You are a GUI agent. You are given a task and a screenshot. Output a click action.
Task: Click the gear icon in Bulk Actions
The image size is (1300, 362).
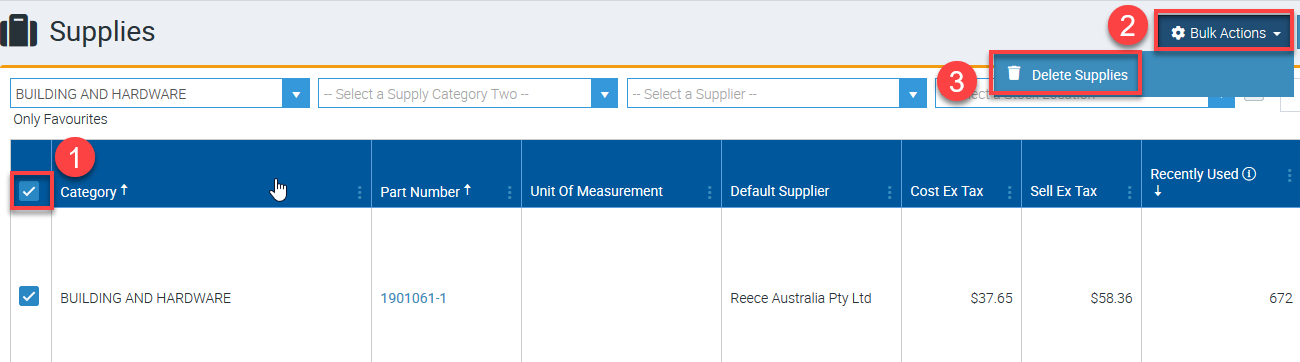[1178, 33]
